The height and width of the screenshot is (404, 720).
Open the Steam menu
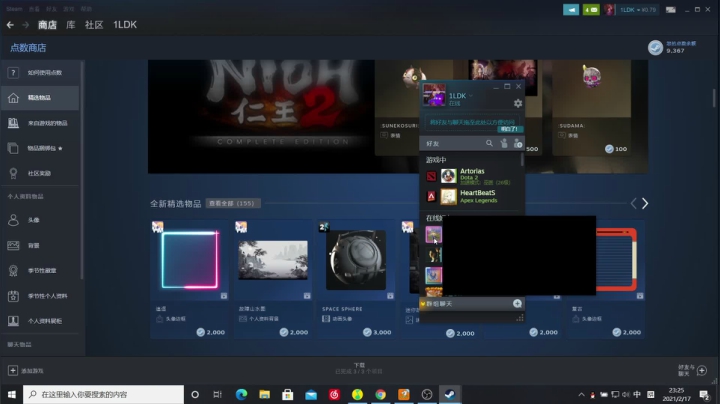point(14,9)
